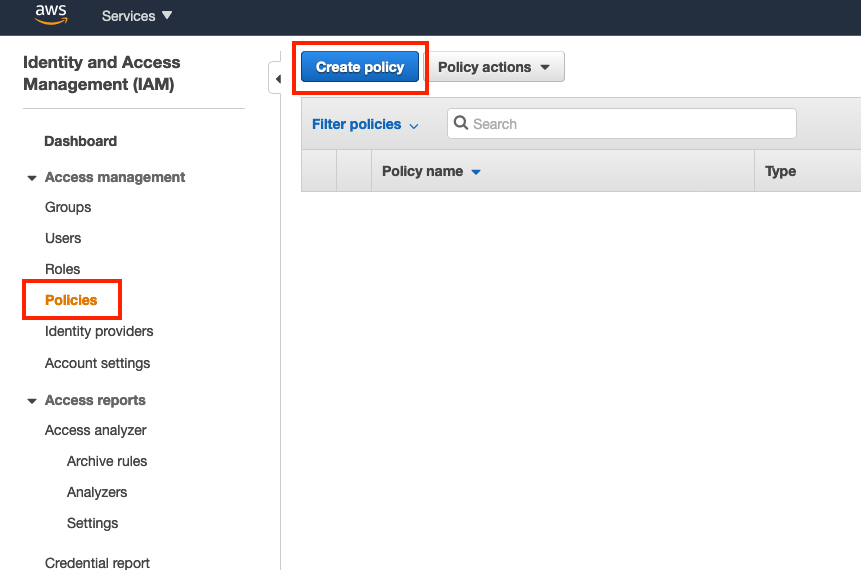
Task: Click the search magnifier icon
Action: pyautogui.click(x=461, y=123)
